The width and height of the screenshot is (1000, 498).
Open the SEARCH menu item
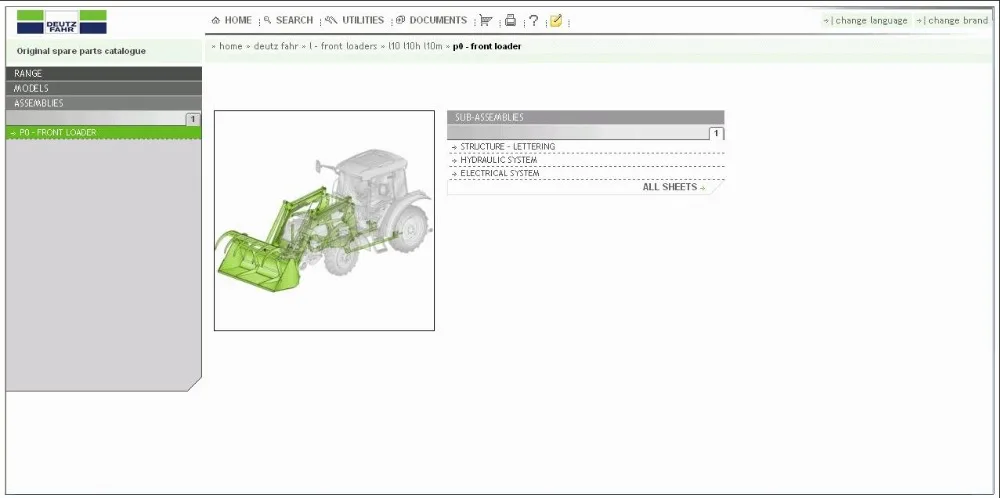coord(288,20)
